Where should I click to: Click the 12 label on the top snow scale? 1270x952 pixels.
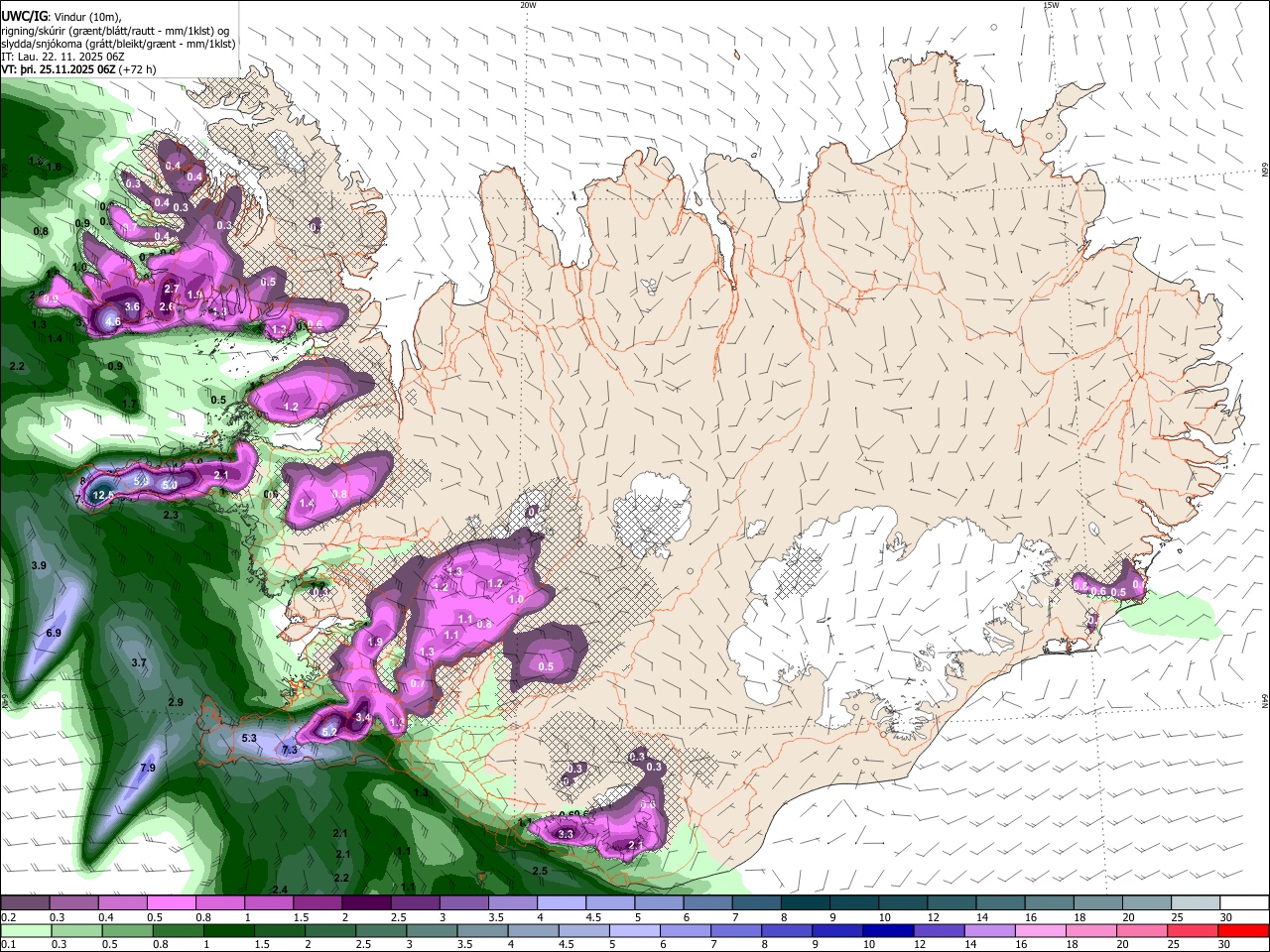[x=933, y=917]
